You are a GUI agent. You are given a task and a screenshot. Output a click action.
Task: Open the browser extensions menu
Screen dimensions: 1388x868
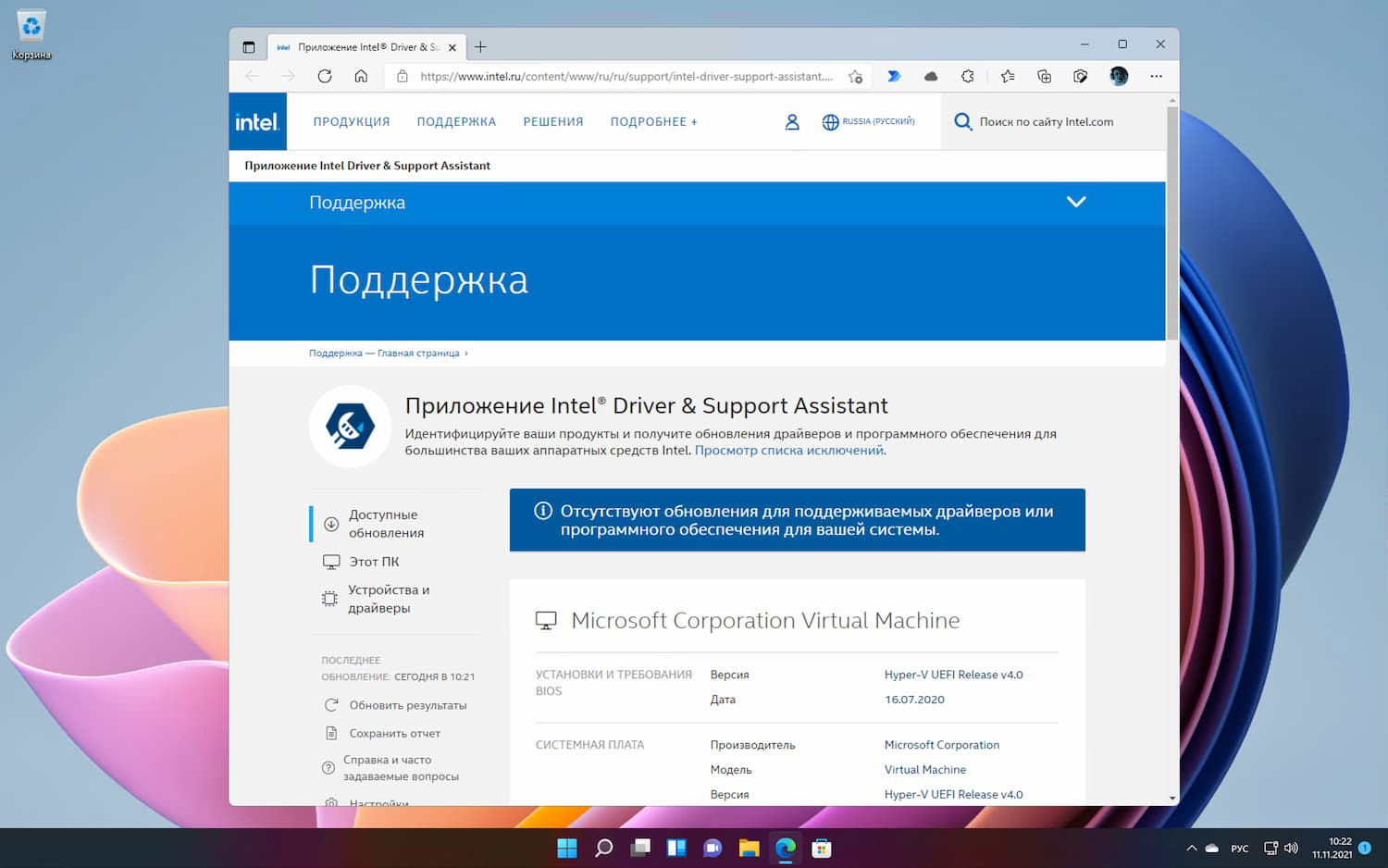968,77
